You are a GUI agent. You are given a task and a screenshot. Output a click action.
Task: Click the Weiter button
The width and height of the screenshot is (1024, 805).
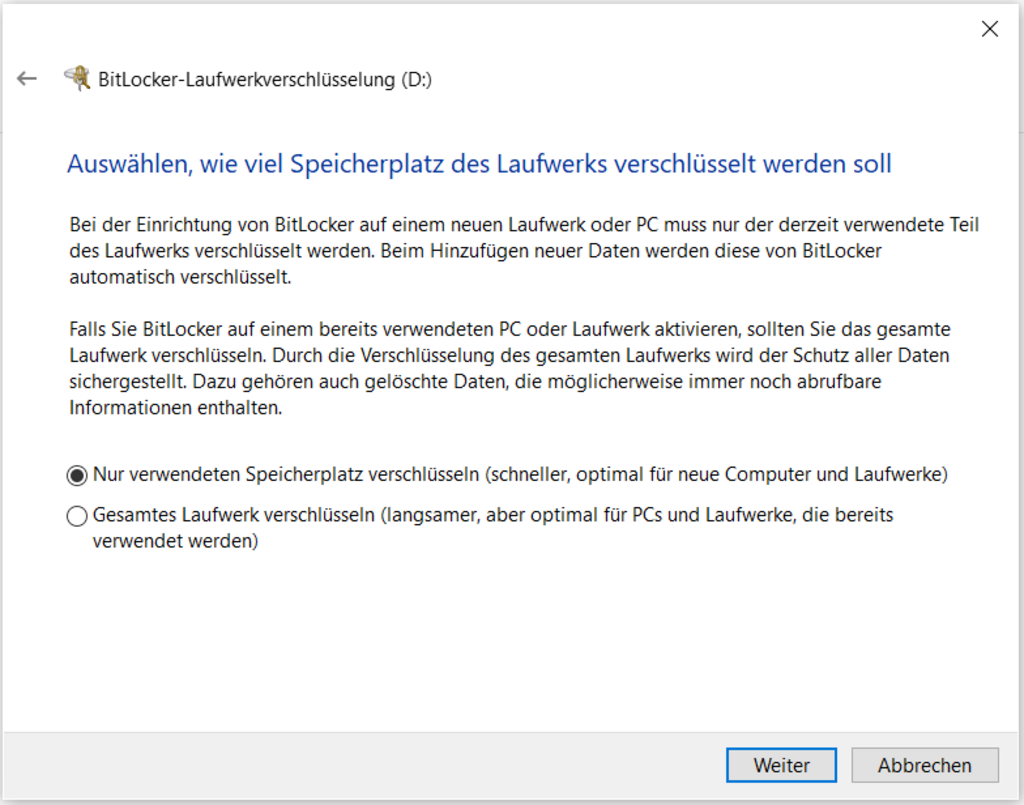(781, 765)
